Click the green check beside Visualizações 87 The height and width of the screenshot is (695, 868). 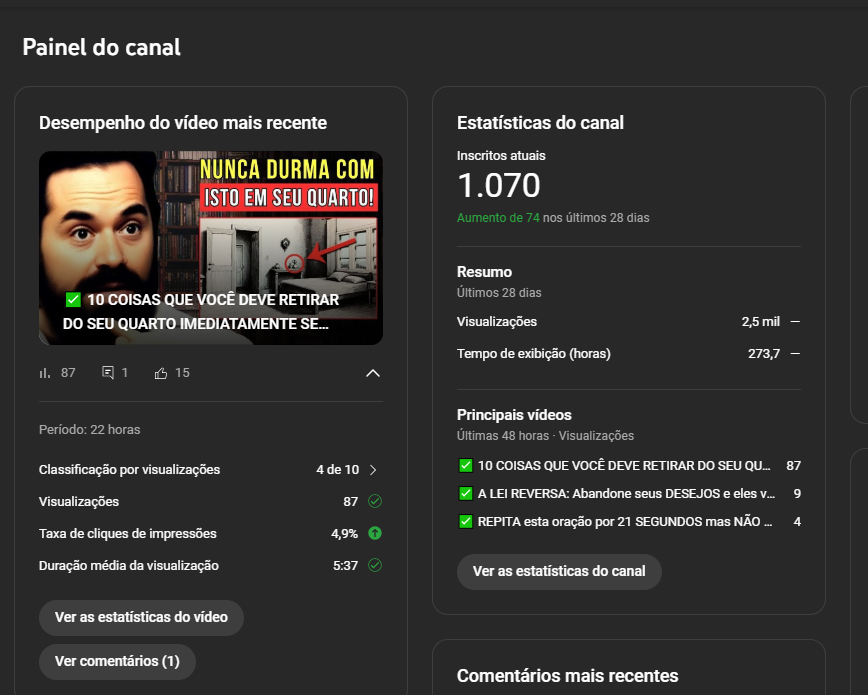click(375, 502)
